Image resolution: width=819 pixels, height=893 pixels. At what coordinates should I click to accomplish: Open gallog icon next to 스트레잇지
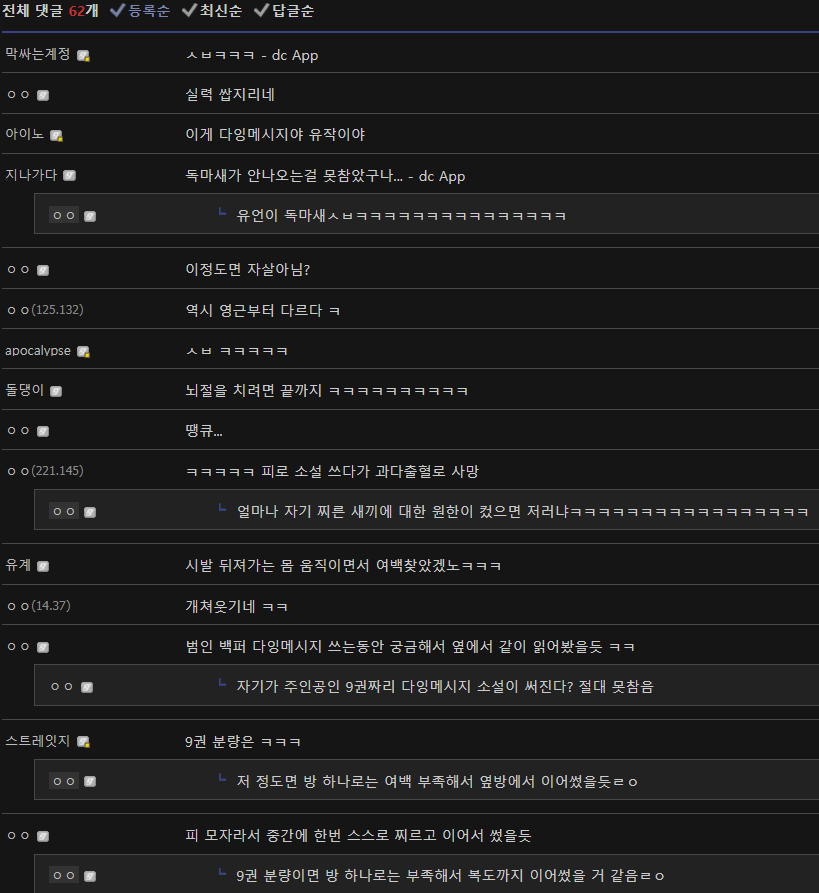pos(83,742)
